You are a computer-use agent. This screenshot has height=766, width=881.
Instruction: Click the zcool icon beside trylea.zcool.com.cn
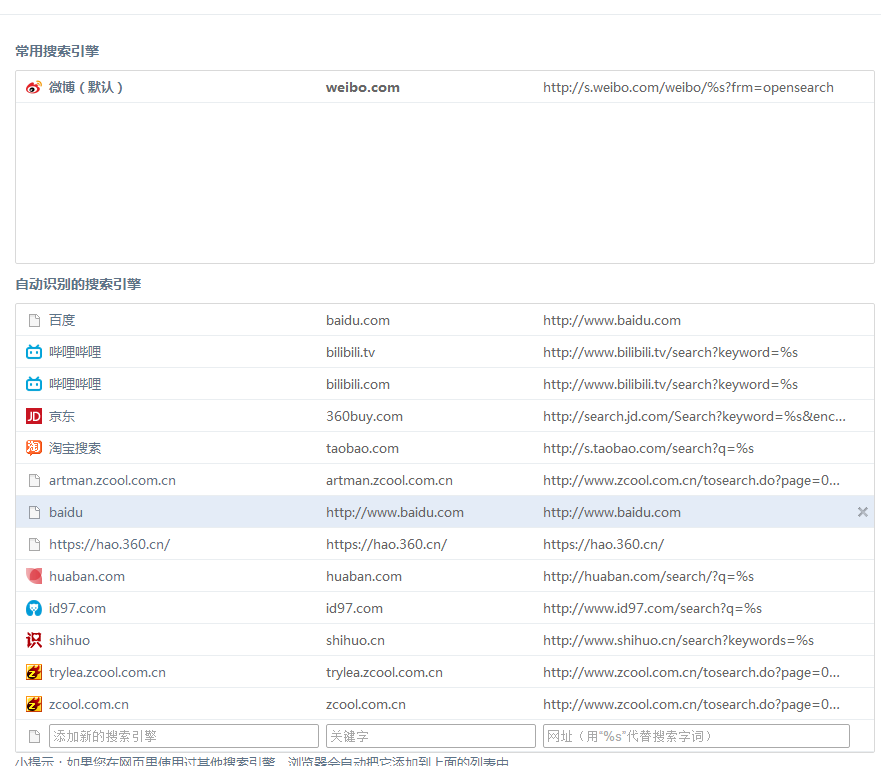[x=34, y=672]
